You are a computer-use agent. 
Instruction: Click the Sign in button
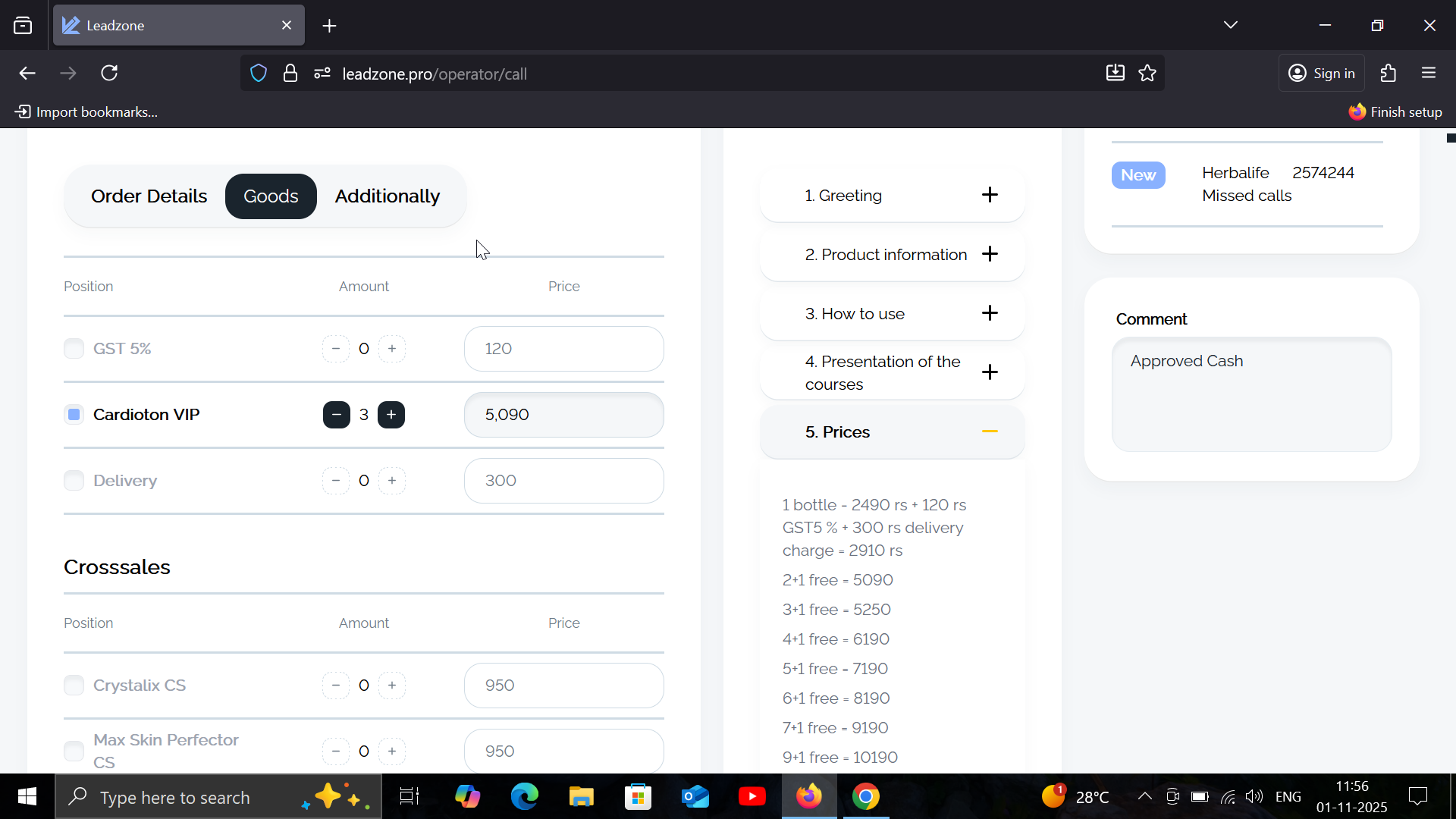pos(1322,74)
